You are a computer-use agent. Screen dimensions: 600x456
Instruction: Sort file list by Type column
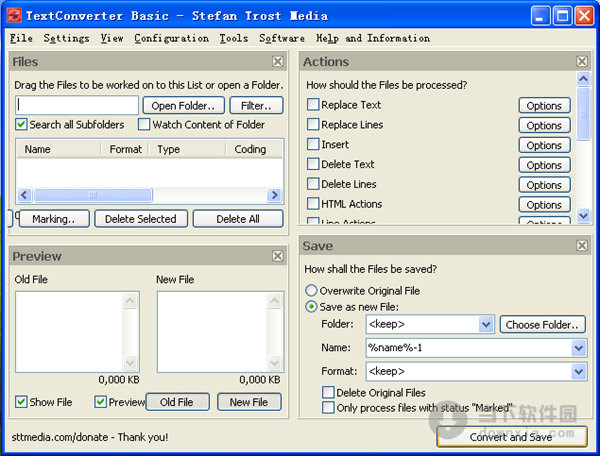187,149
